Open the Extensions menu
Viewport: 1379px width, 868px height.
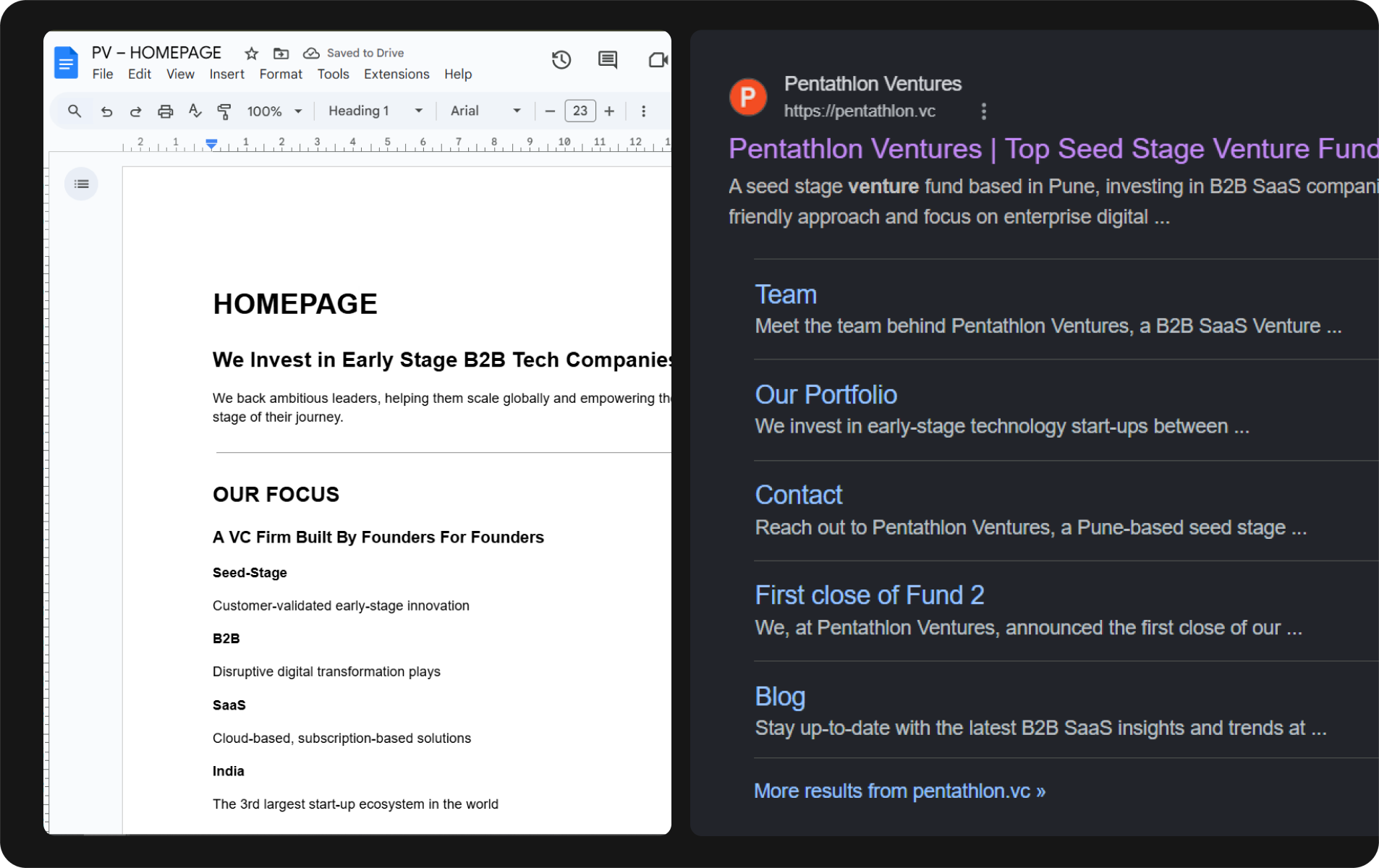pos(396,75)
